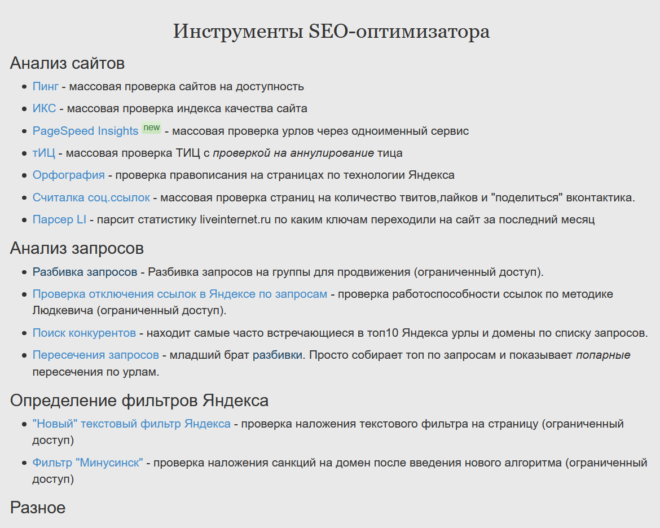Click the green "new" badge beside PageSpeed Insights

[151, 128]
